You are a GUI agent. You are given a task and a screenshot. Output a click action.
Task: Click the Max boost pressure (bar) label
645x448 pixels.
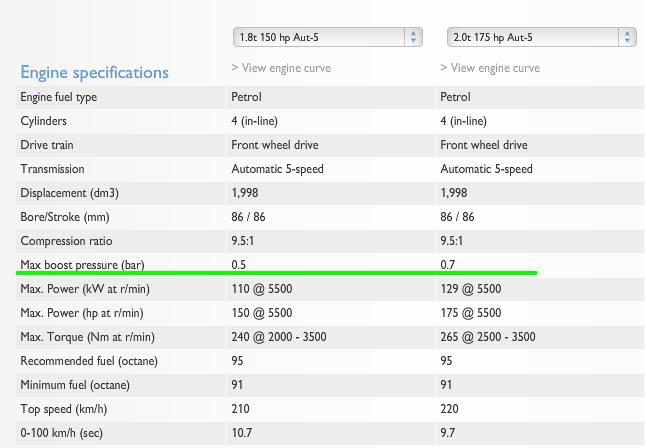click(82, 265)
